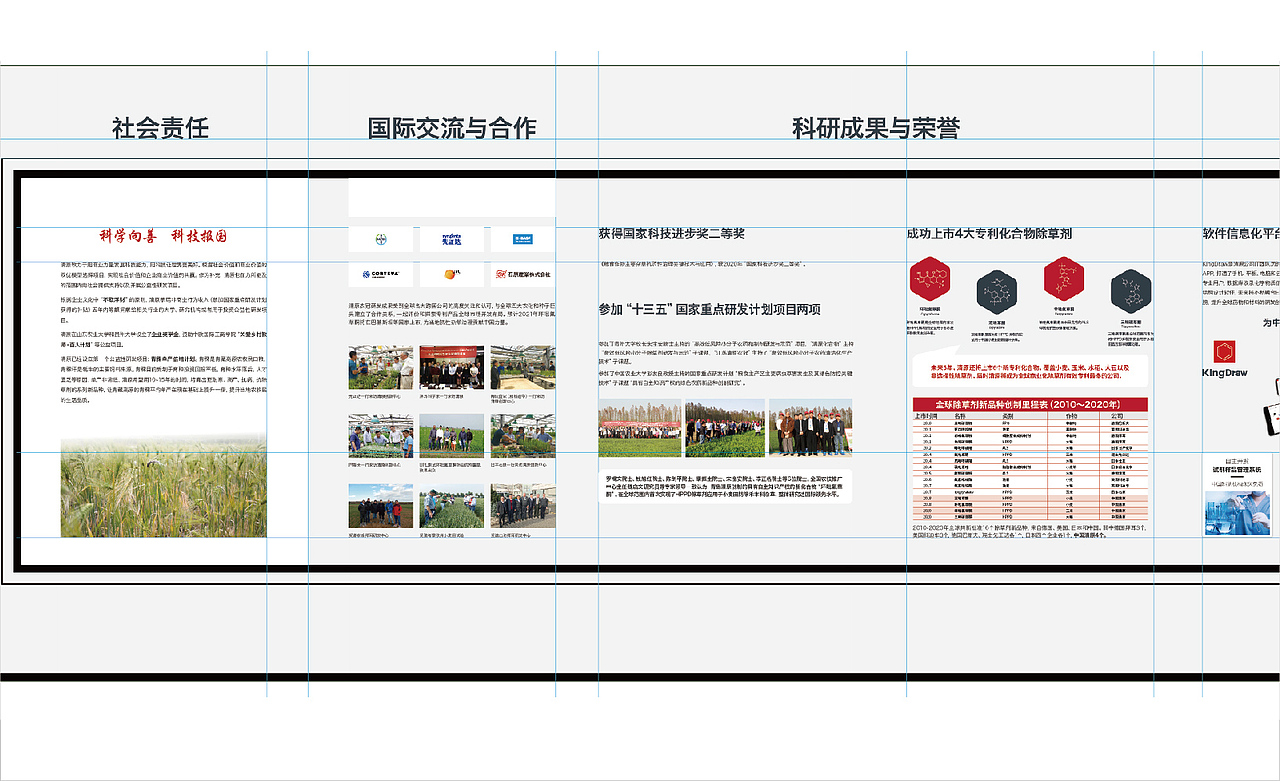Select the red hexagon molecule icon for 苯唑氟草酮
This screenshot has height=781, width=1280.
(x=1064, y=278)
